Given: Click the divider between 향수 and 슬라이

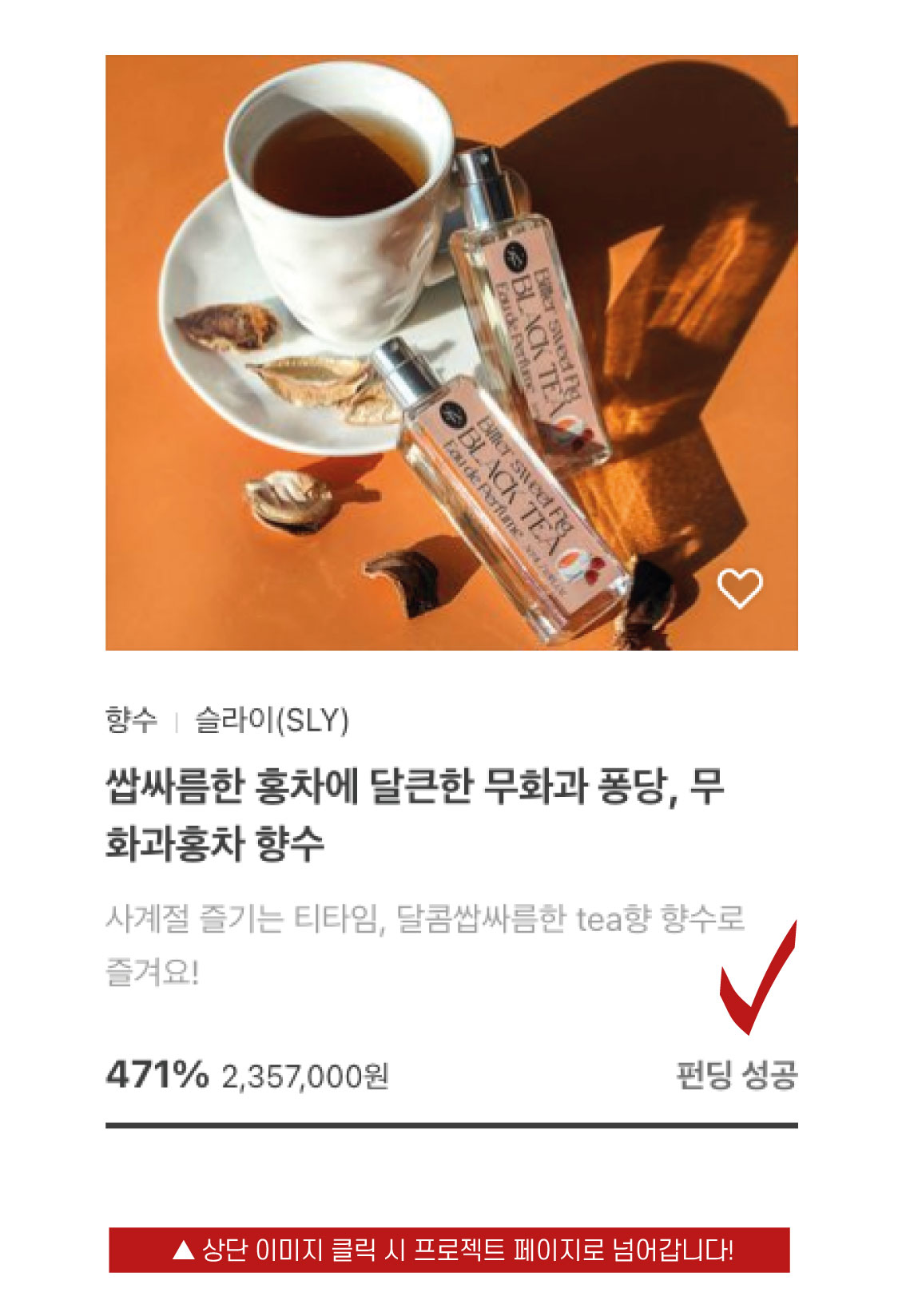Looking at the screenshot, I should click(x=177, y=722).
